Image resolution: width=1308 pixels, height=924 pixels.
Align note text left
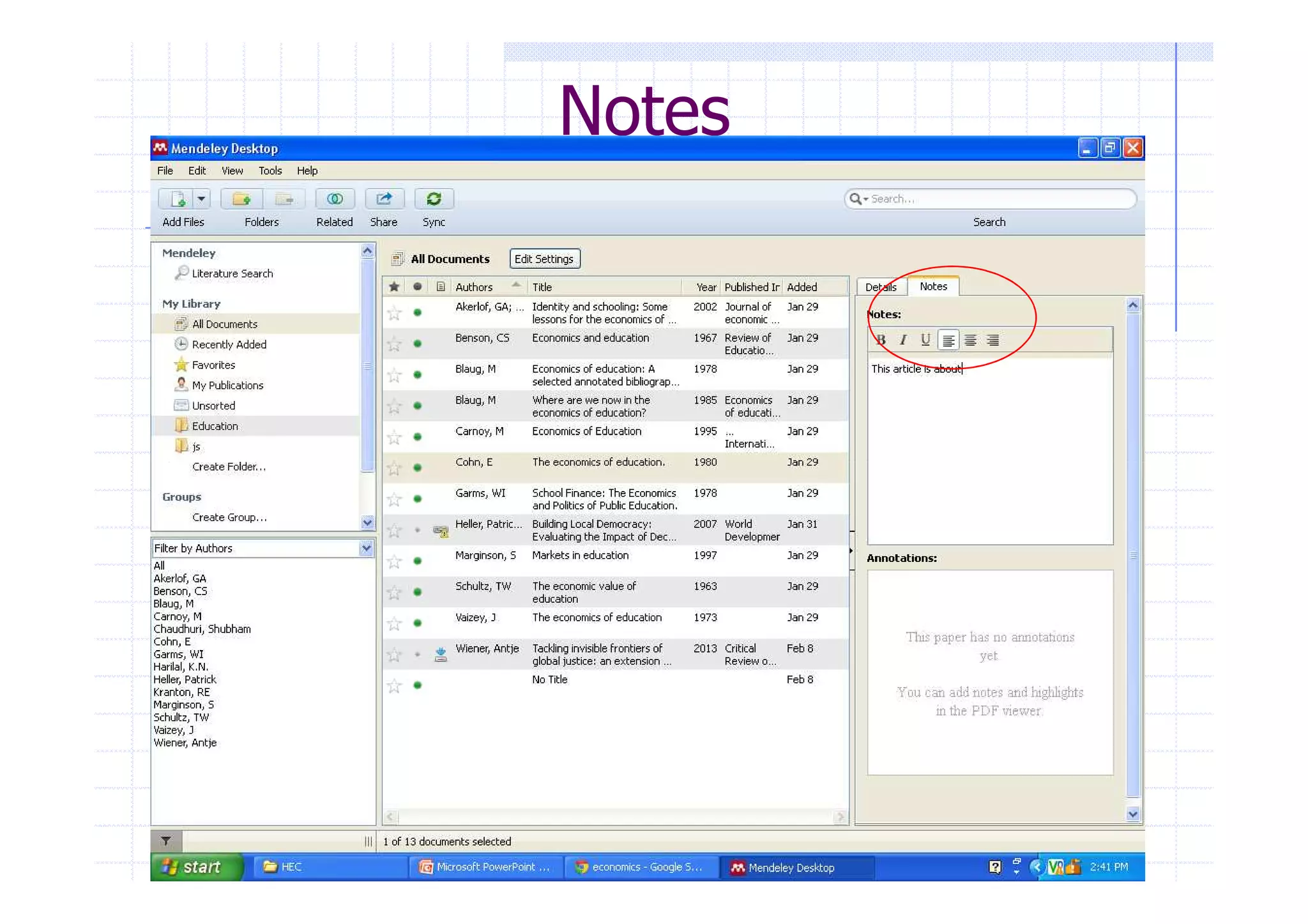948,340
